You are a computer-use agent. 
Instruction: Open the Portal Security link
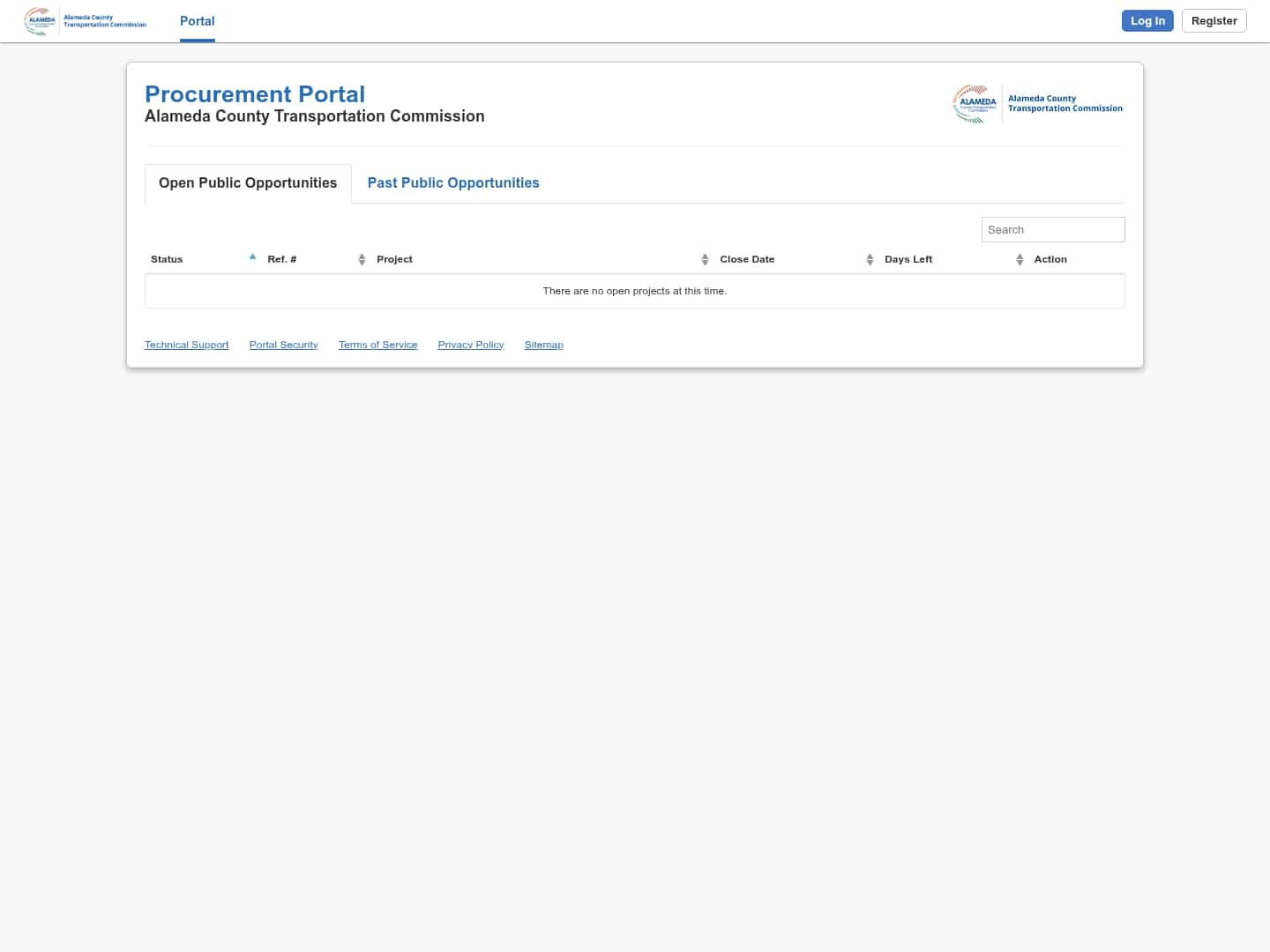tap(284, 345)
